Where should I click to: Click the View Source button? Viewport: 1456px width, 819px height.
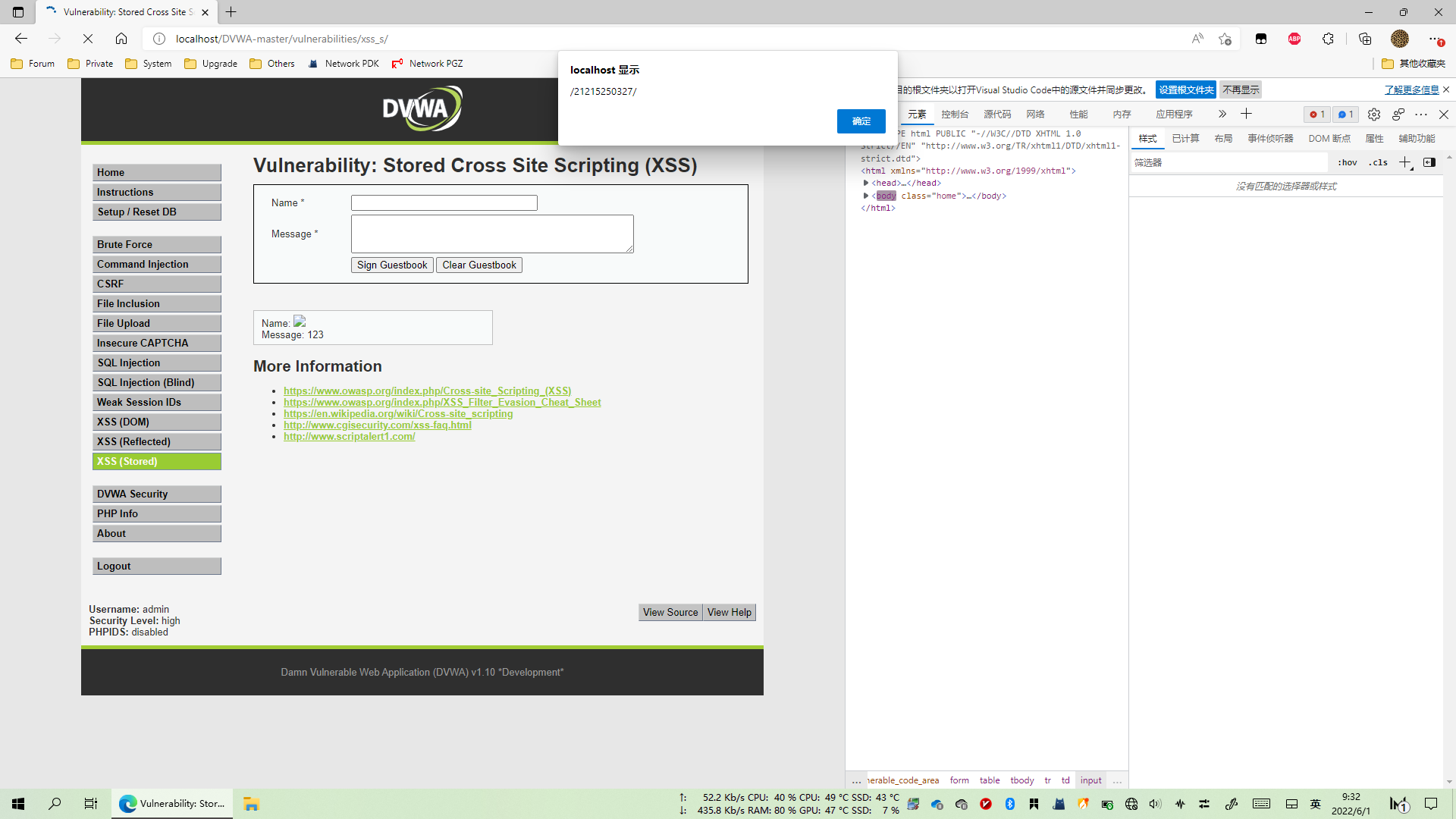tap(670, 612)
